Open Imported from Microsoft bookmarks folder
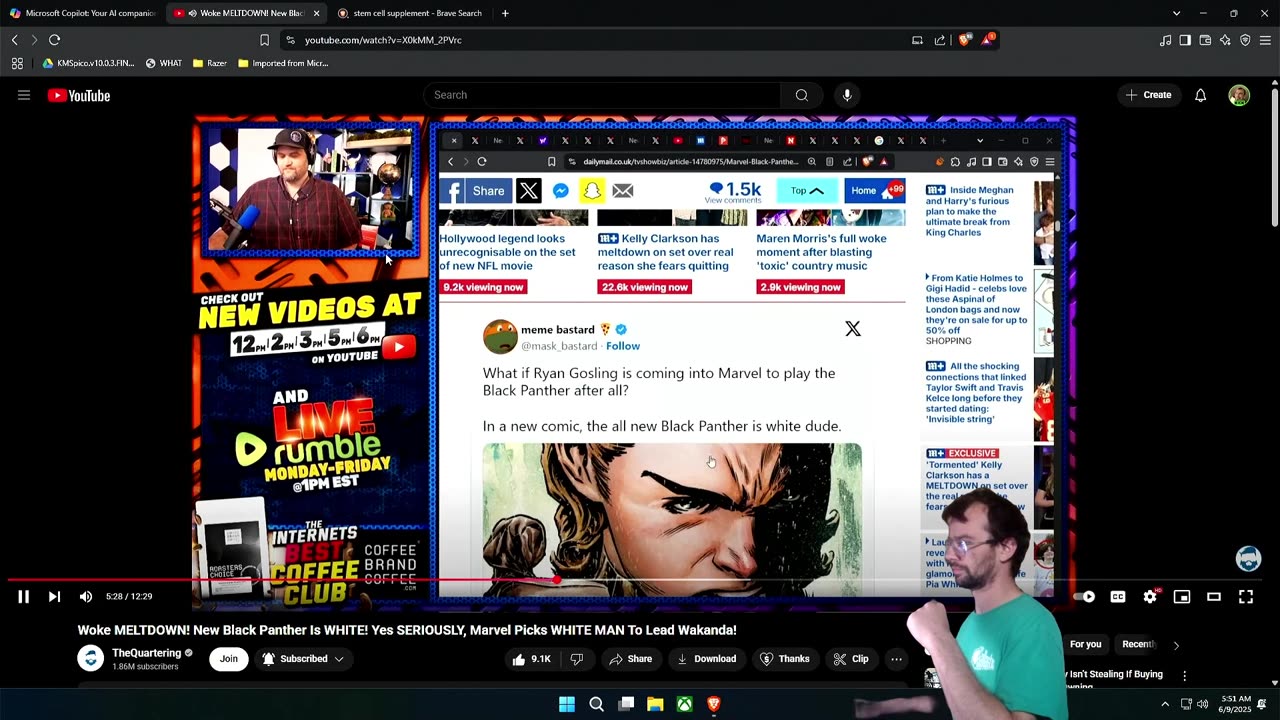The width and height of the screenshot is (1280, 720). coord(283,63)
